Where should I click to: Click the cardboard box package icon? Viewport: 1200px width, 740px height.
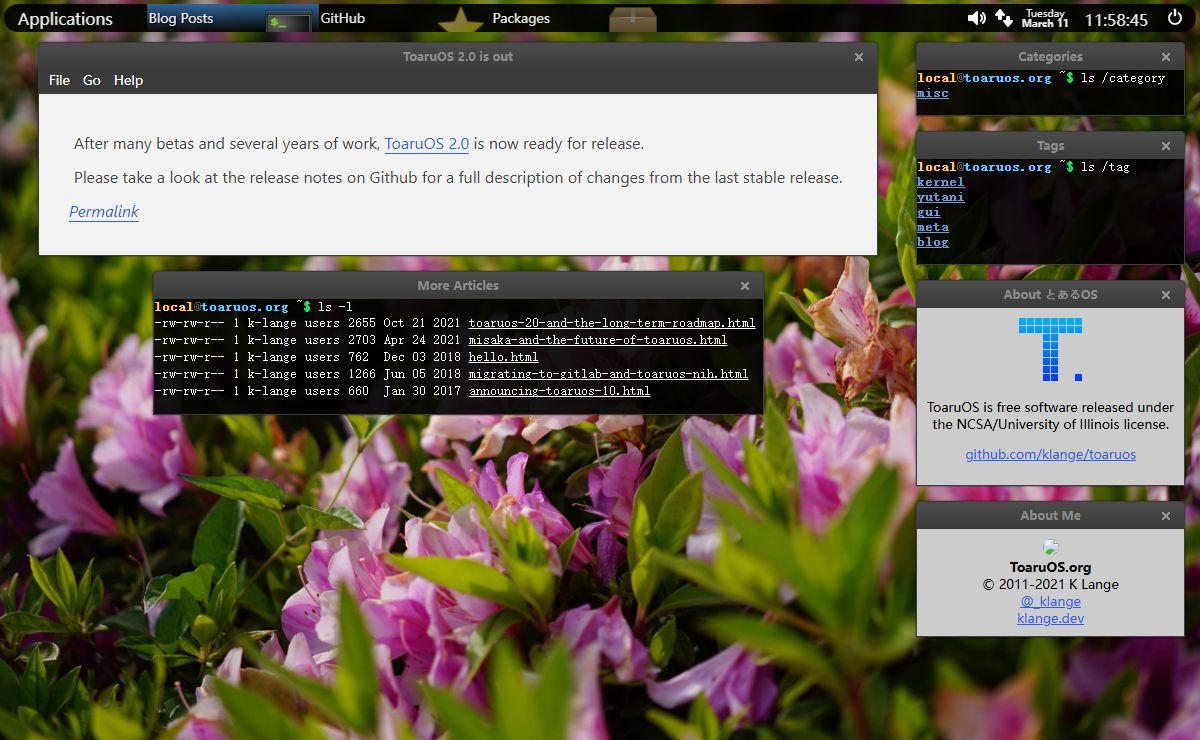click(x=632, y=19)
